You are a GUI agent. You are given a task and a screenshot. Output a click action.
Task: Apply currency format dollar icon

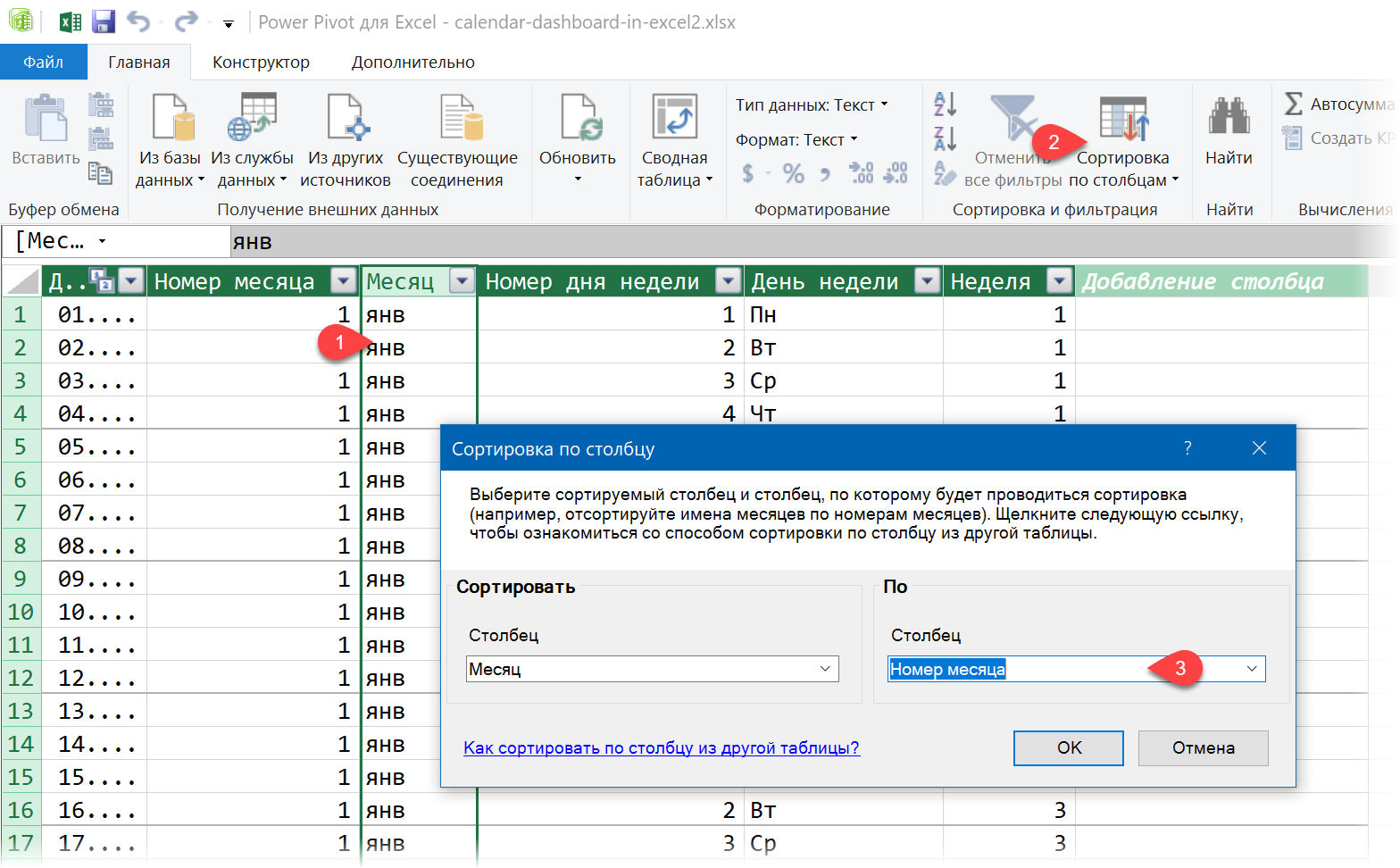click(748, 173)
